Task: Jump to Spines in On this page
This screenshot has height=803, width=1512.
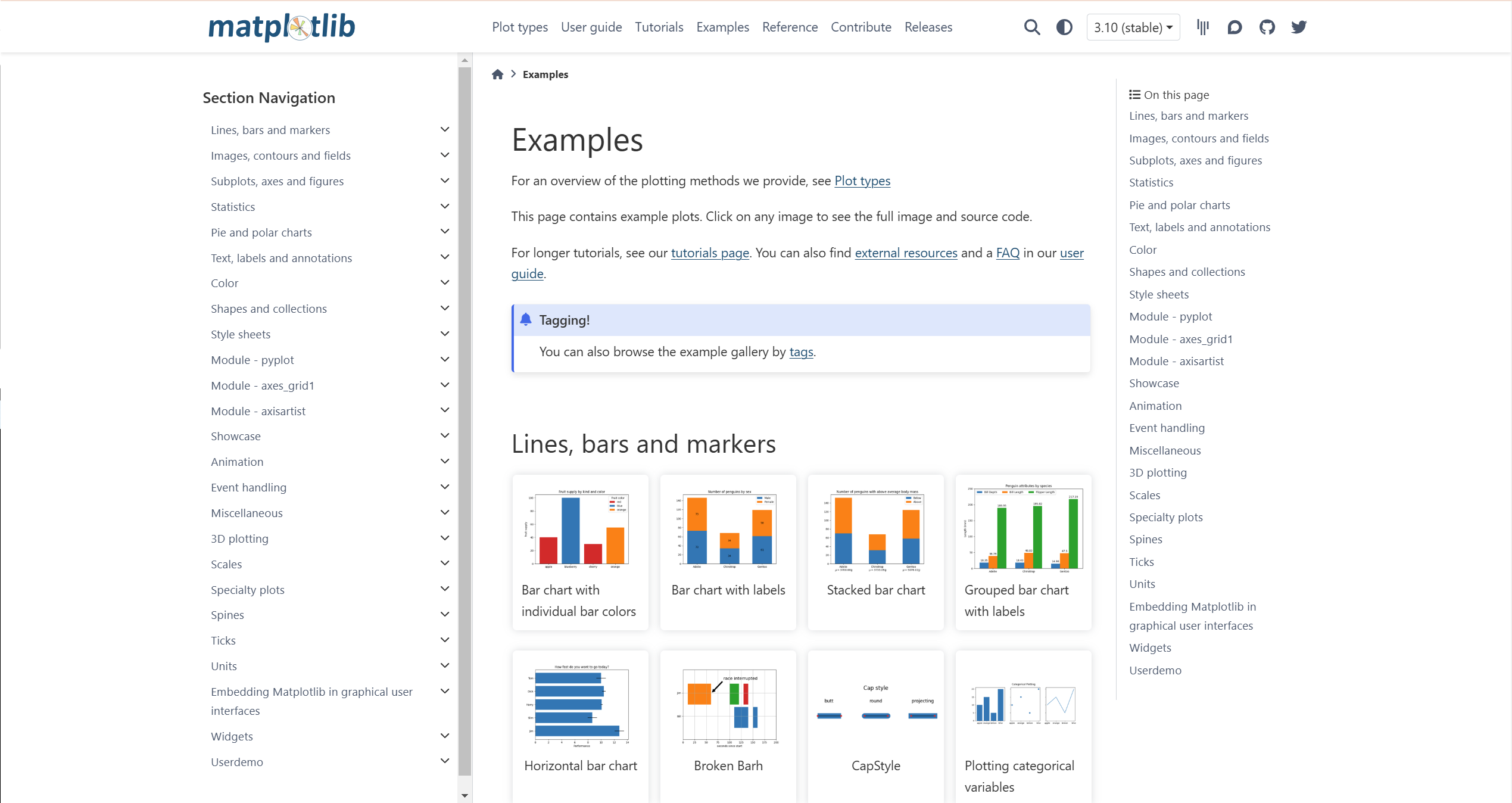Action: (1145, 540)
